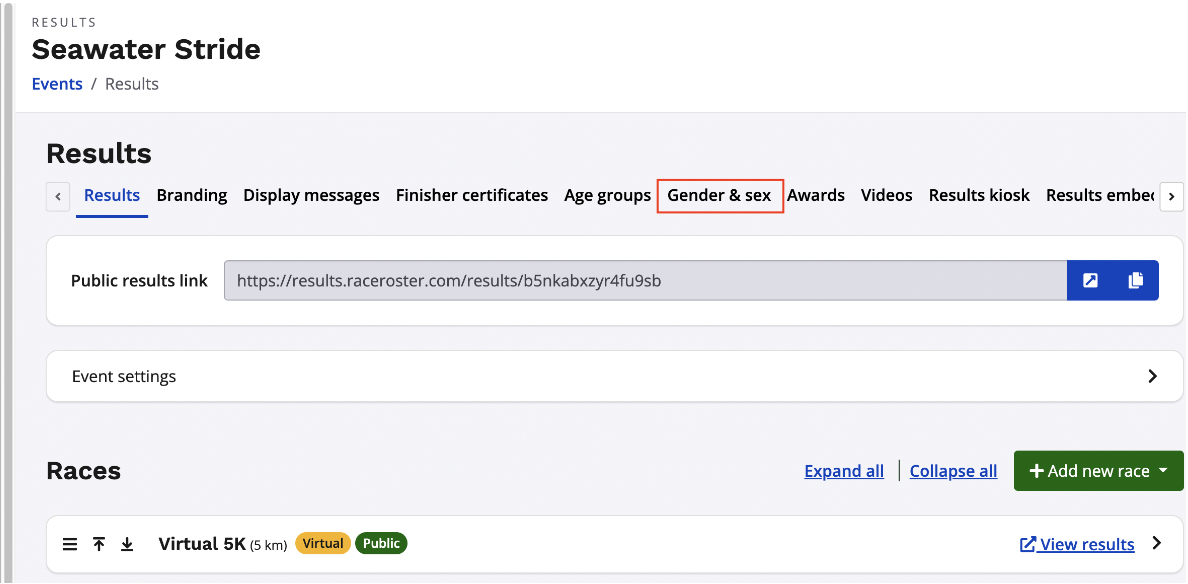Screen dimensions: 1188x584
Task: Open Add new race dropdown
Action: tap(1098, 471)
